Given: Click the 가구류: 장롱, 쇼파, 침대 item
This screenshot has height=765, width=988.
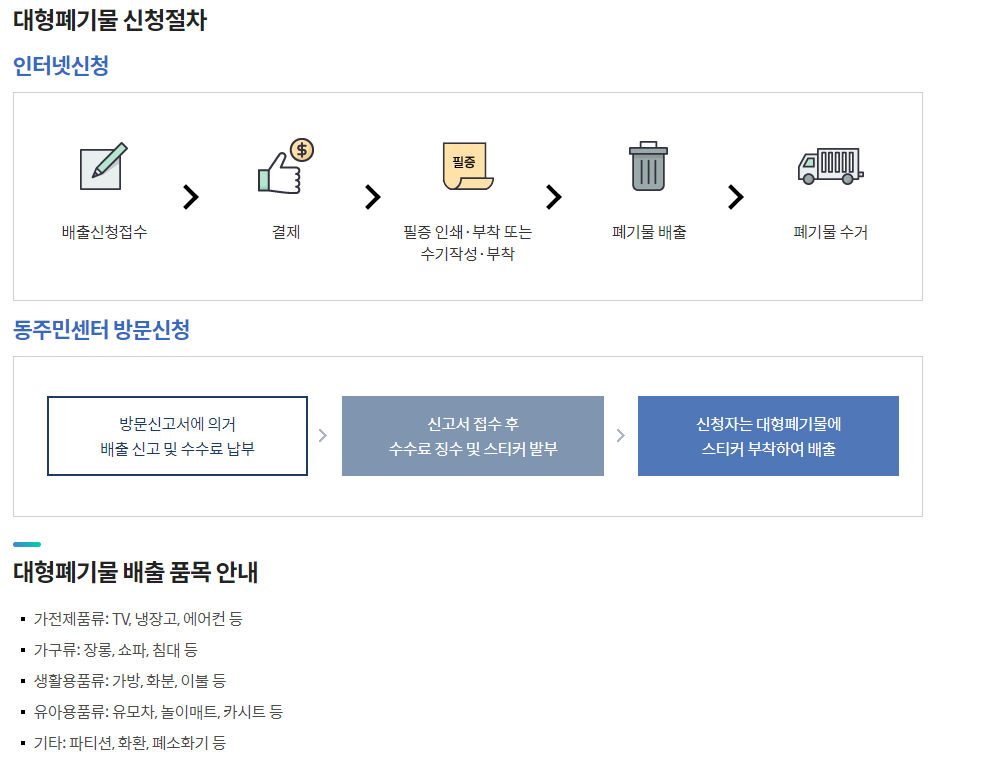Looking at the screenshot, I should click(116, 650).
